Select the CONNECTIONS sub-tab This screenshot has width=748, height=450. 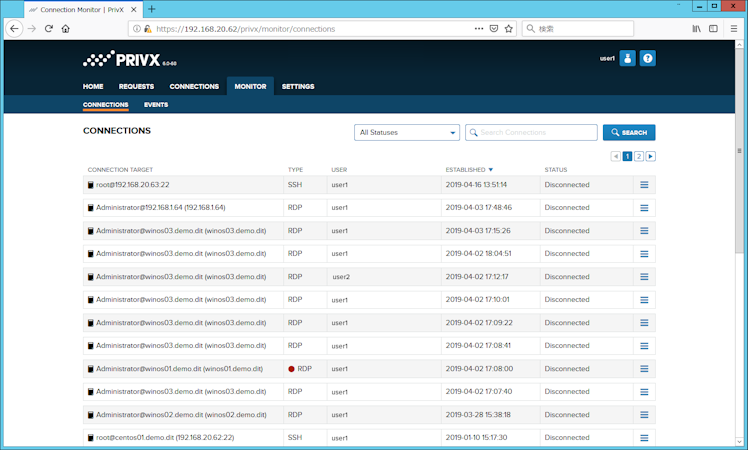(105, 105)
